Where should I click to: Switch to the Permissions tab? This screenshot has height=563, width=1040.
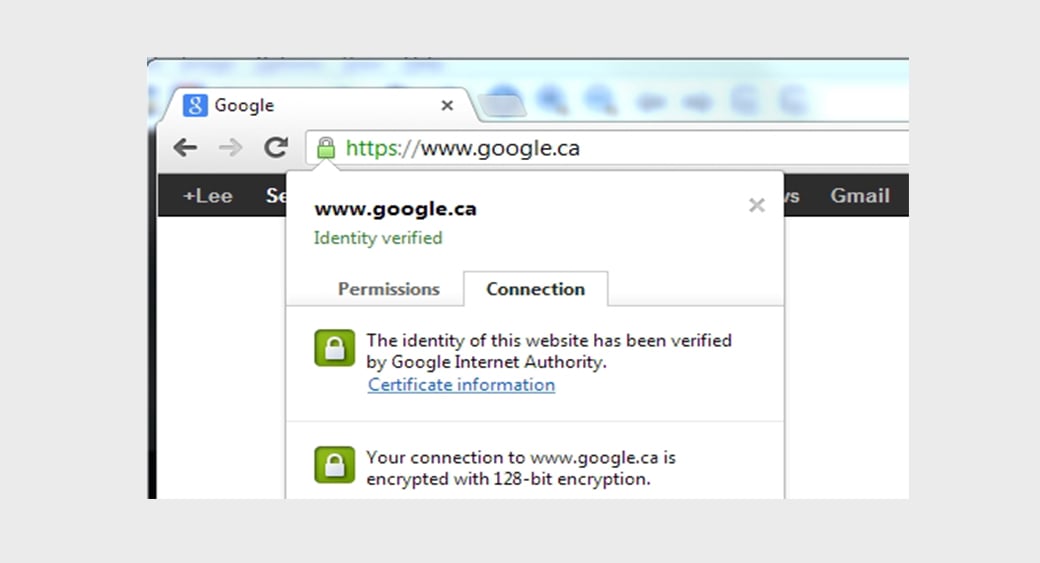pos(388,289)
